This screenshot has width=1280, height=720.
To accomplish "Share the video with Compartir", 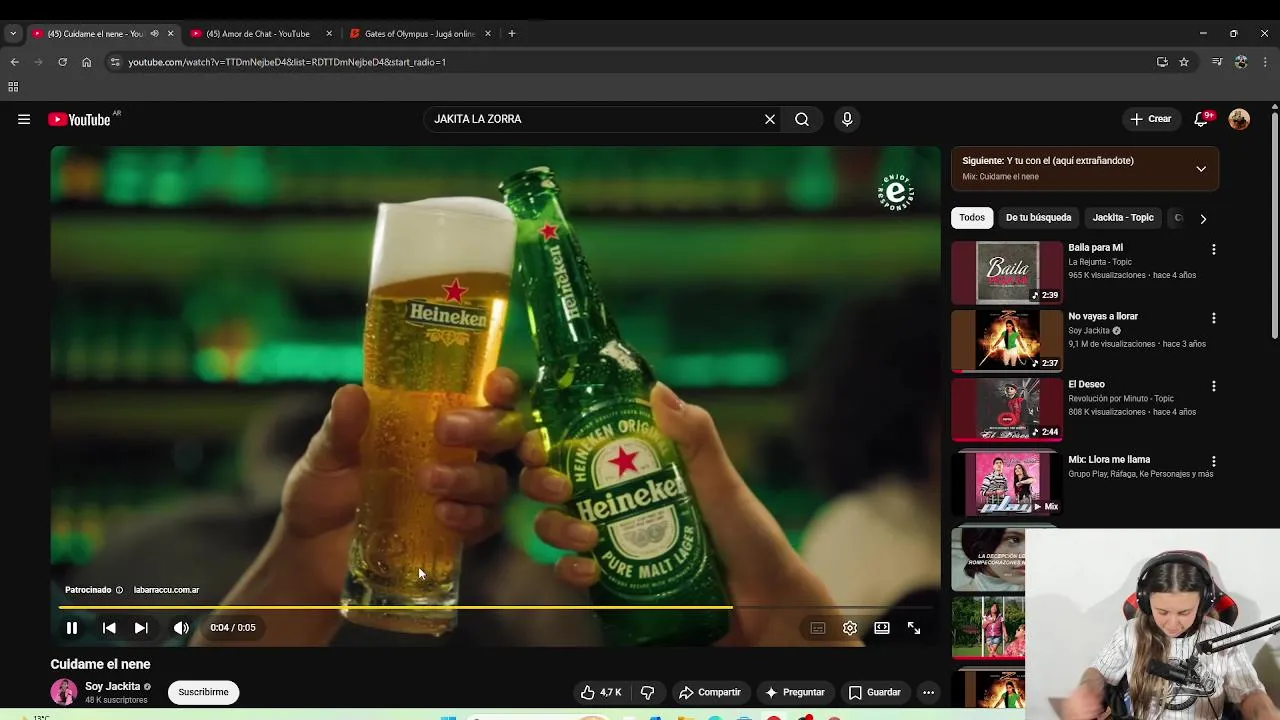I will pyautogui.click(x=710, y=692).
